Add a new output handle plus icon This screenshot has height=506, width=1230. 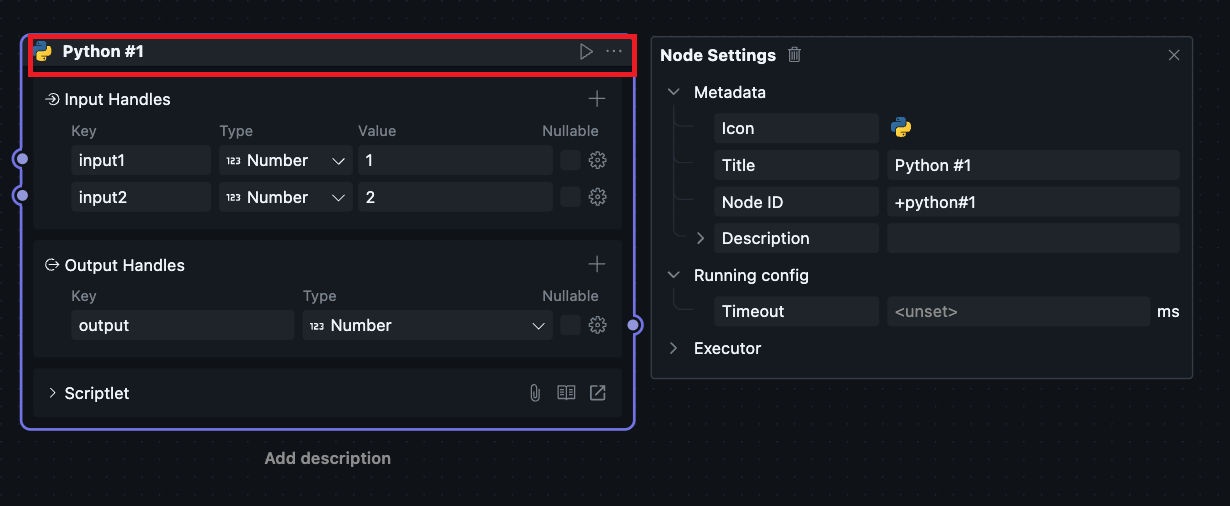(597, 264)
